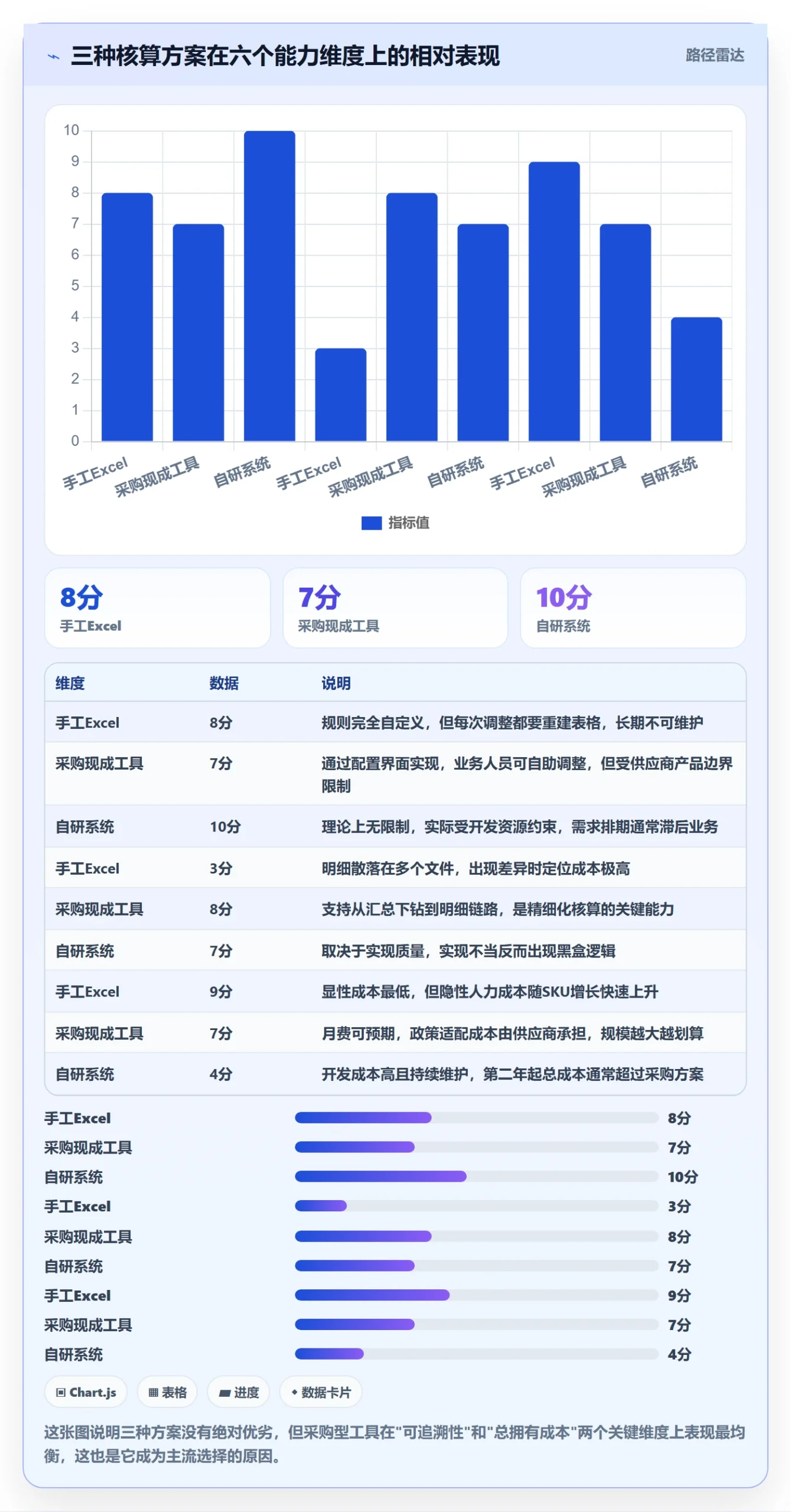This screenshot has height=1512, width=791.
Task: Select the table row starting "月费可预期"
Action: point(395,1033)
